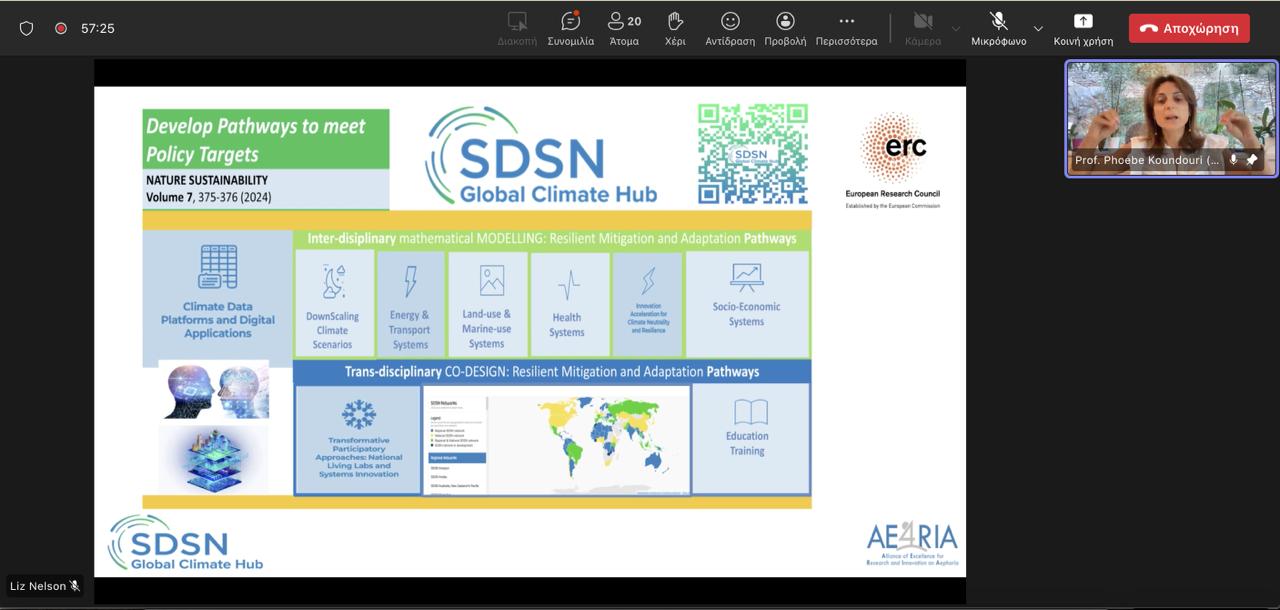
Task: Expand the arrow next to Κάμερα
Action: pyautogui.click(x=955, y=28)
